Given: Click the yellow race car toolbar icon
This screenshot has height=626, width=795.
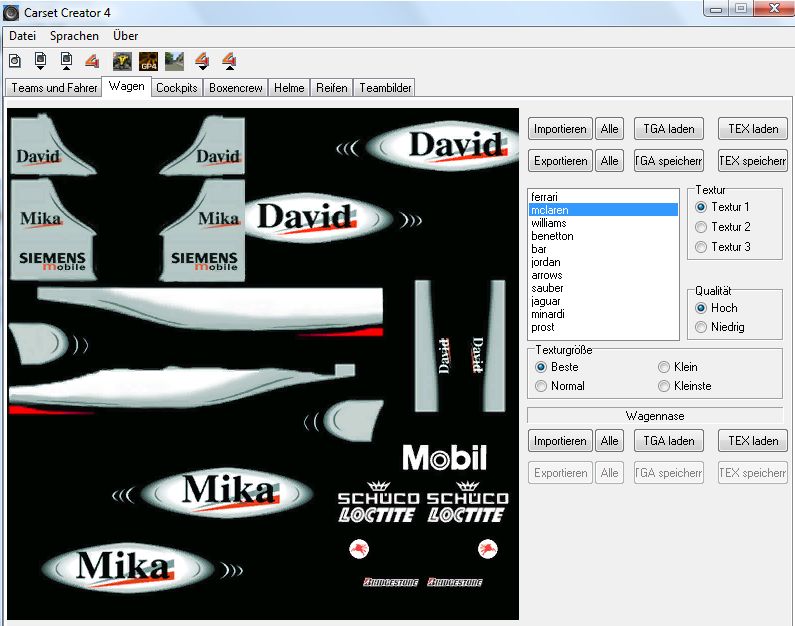Looking at the screenshot, I should (x=123, y=61).
